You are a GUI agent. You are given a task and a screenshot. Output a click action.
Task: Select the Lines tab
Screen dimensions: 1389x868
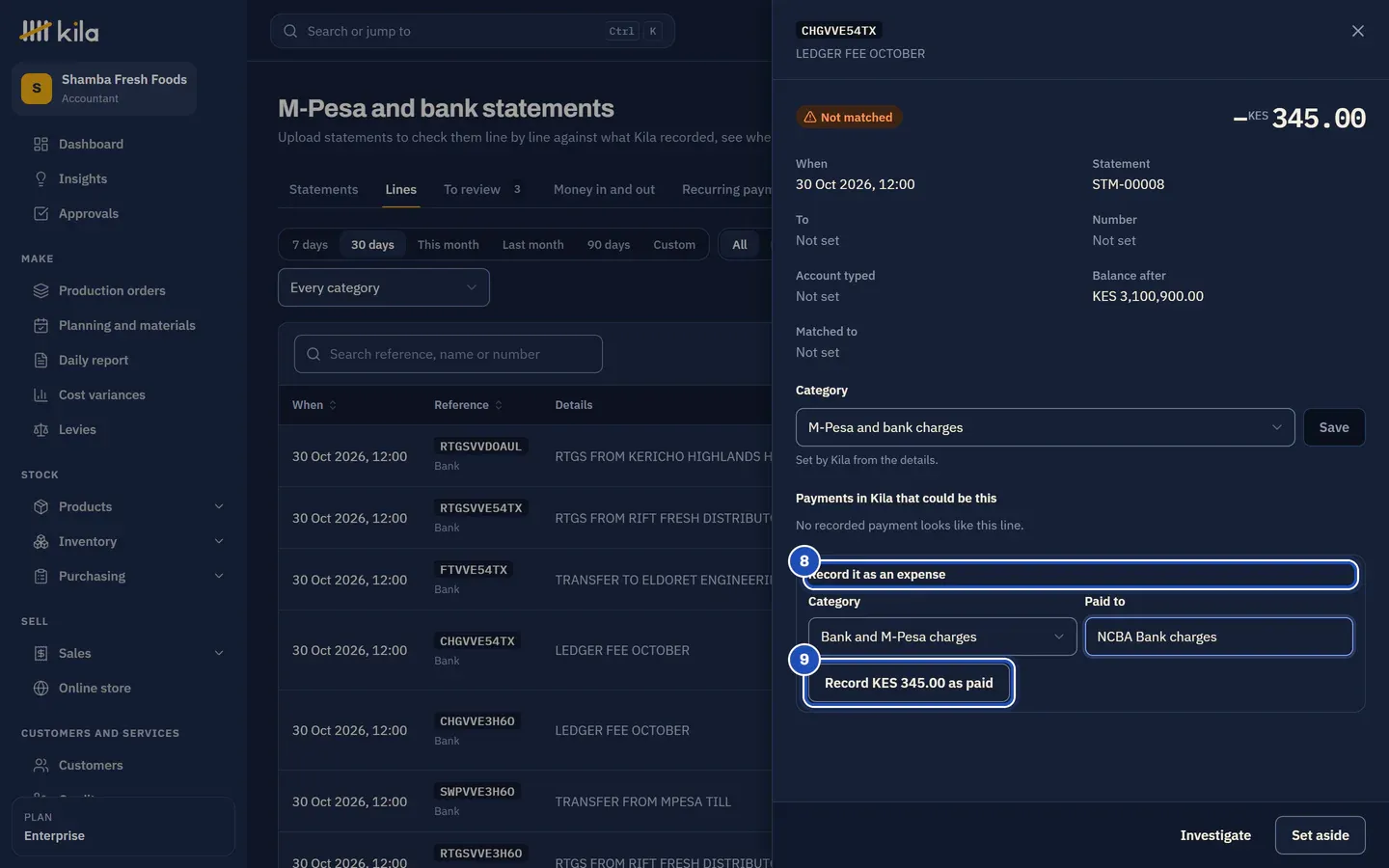pyautogui.click(x=401, y=190)
